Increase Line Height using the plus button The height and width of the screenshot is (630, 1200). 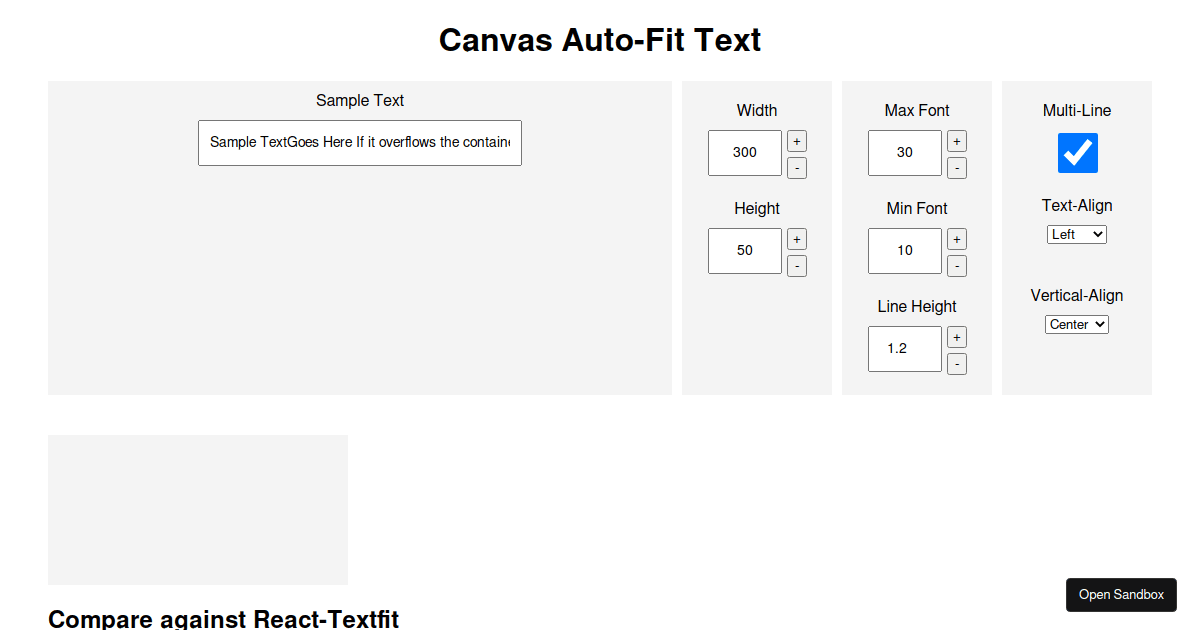click(x=956, y=337)
